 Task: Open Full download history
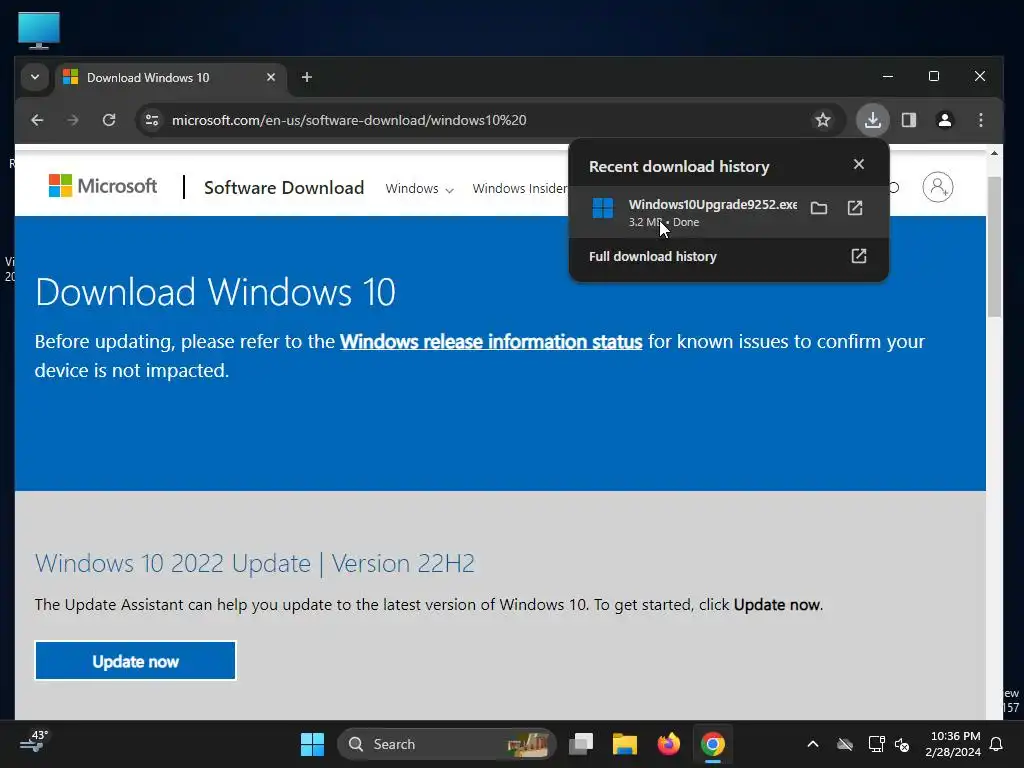(728, 257)
